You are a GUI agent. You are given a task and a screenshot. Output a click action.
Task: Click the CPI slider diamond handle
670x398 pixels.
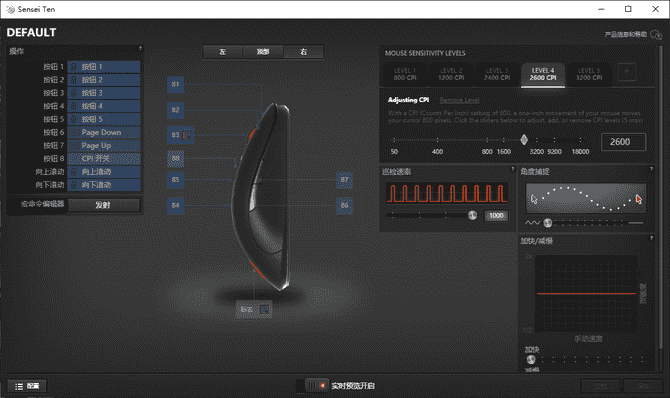524,140
